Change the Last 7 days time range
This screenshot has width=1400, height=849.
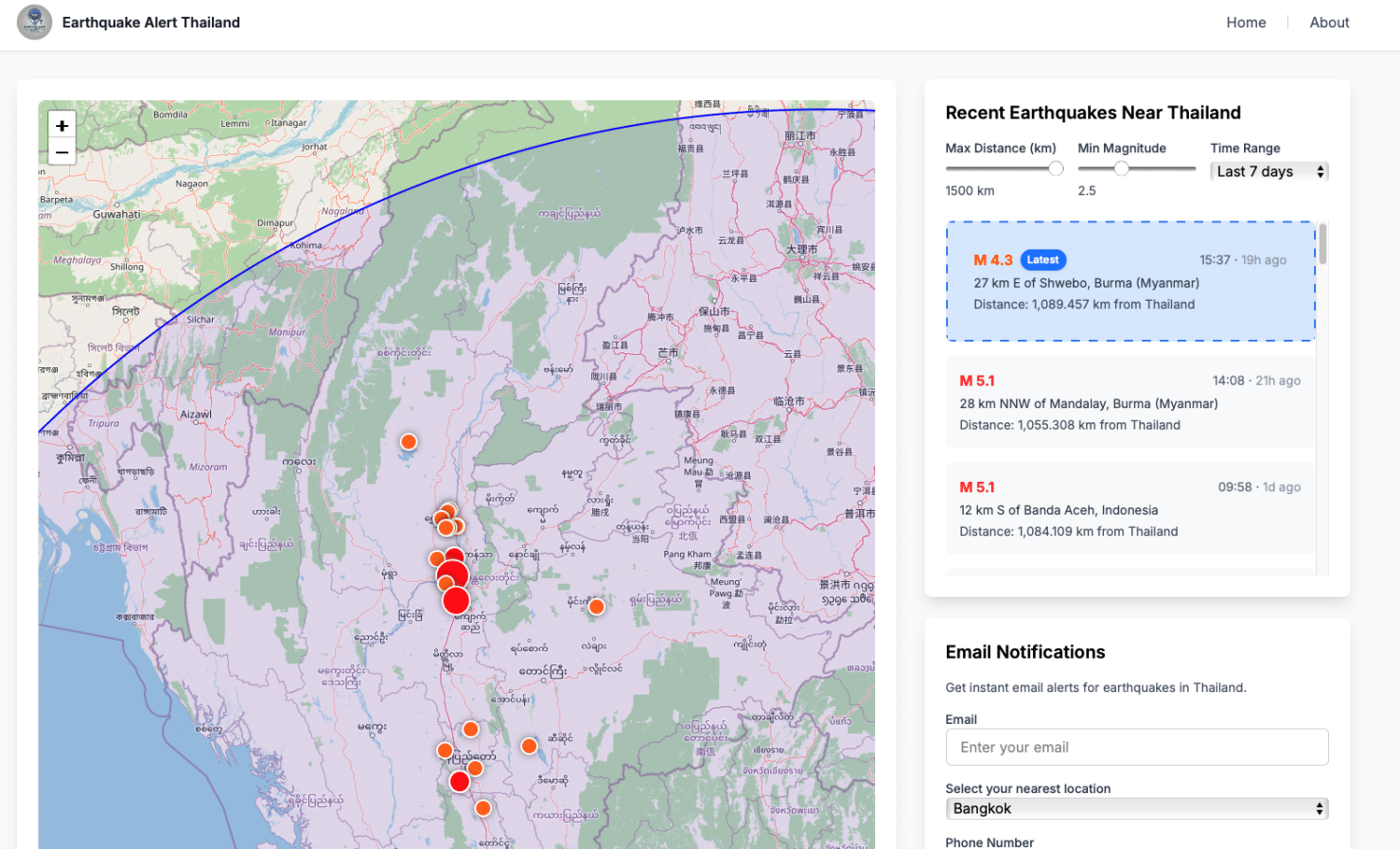(x=1269, y=171)
